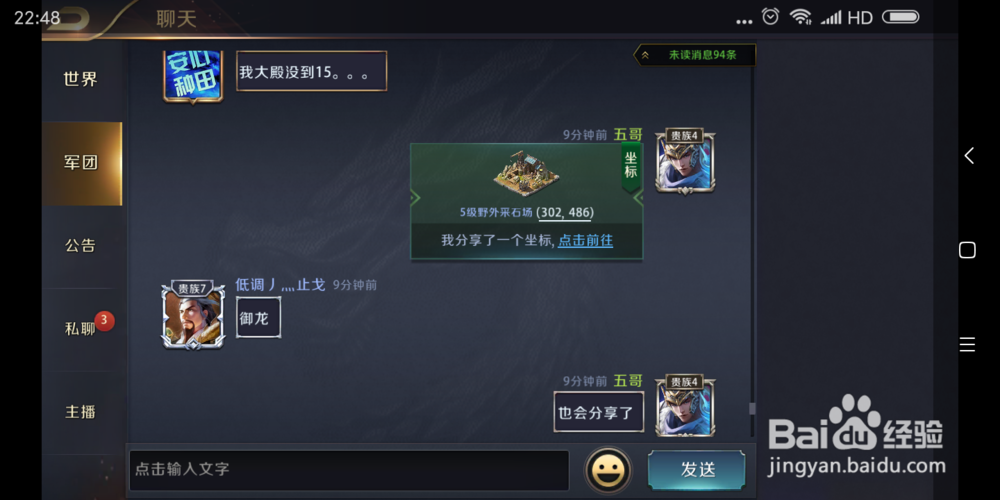Open the 公告 tab
The width and height of the screenshot is (1000, 500).
point(82,246)
